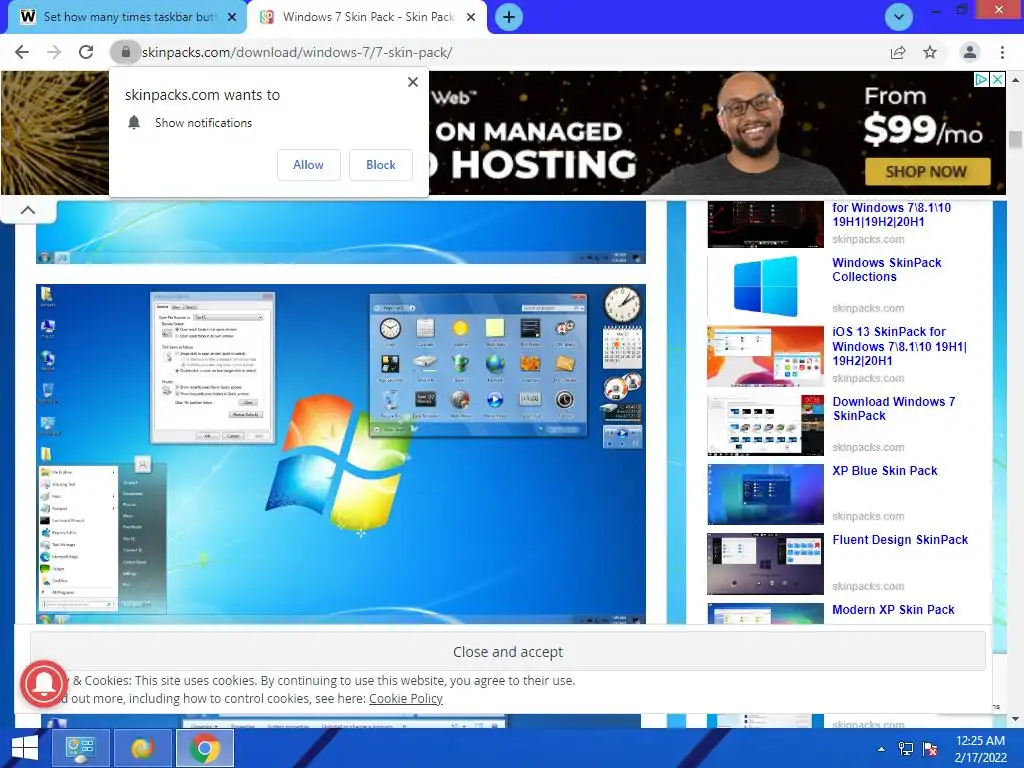Close the 'Set how many times taskbar' tab
1024x768 pixels.
231,17
